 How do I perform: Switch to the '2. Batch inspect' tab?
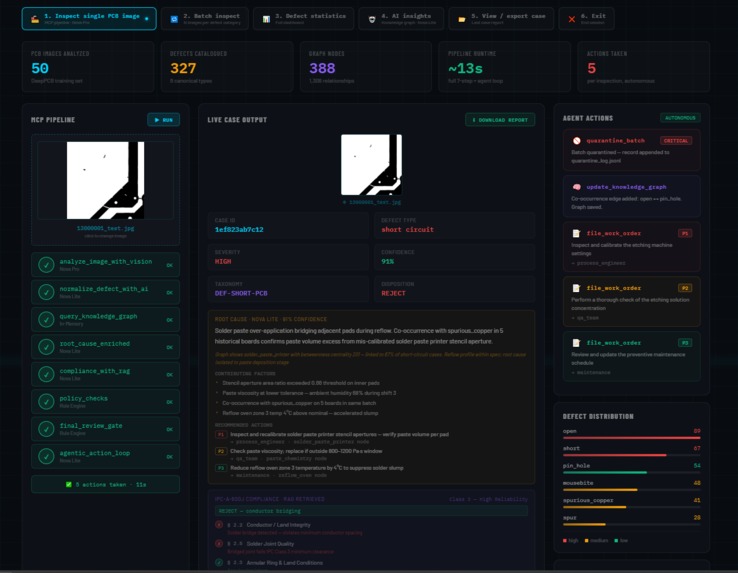[x=205, y=19]
